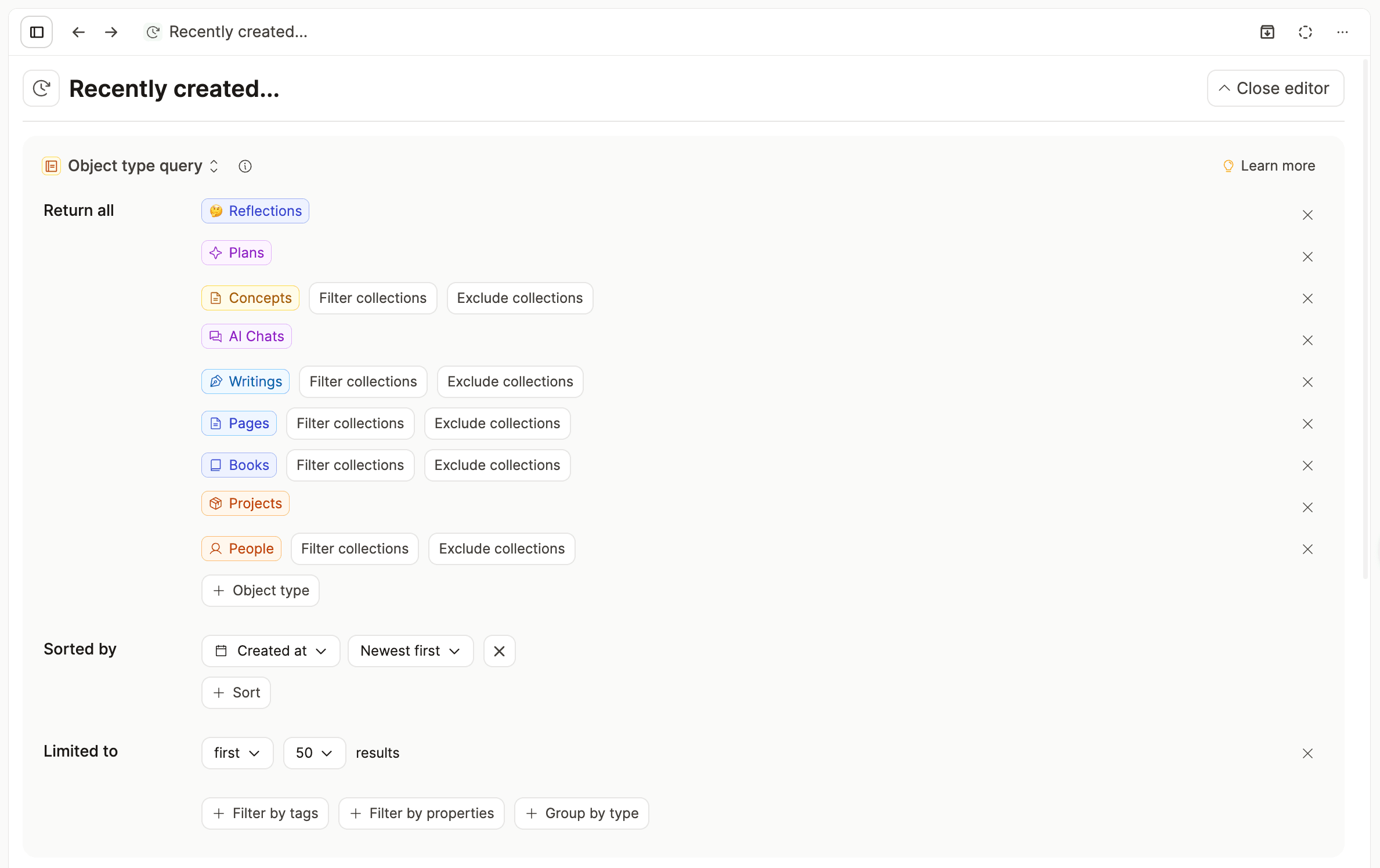1380x868 pixels.
Task: Toggle the left sidebar panel
Action: [36, 32]
